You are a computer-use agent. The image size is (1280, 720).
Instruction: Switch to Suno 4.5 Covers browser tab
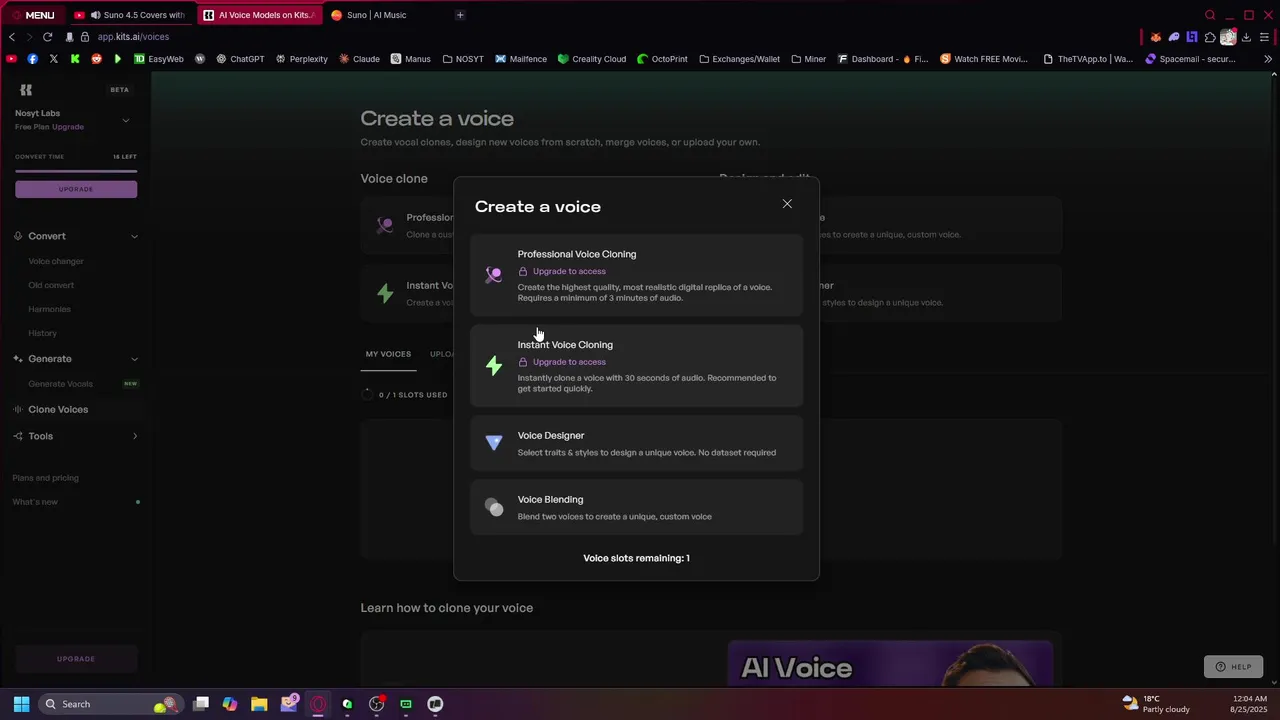[x=130, y=15]
